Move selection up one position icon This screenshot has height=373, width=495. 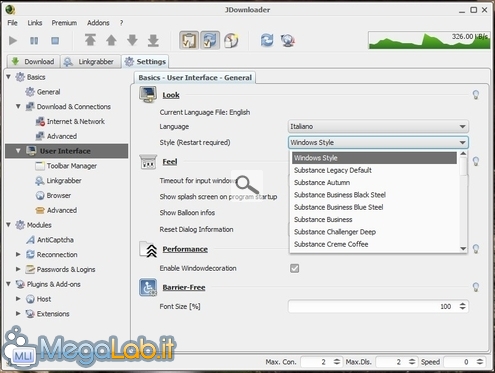tap(111, 40)
